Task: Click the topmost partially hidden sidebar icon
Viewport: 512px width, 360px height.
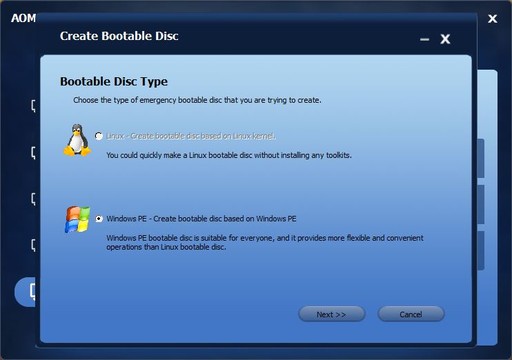Action: [x=33, y=106]
